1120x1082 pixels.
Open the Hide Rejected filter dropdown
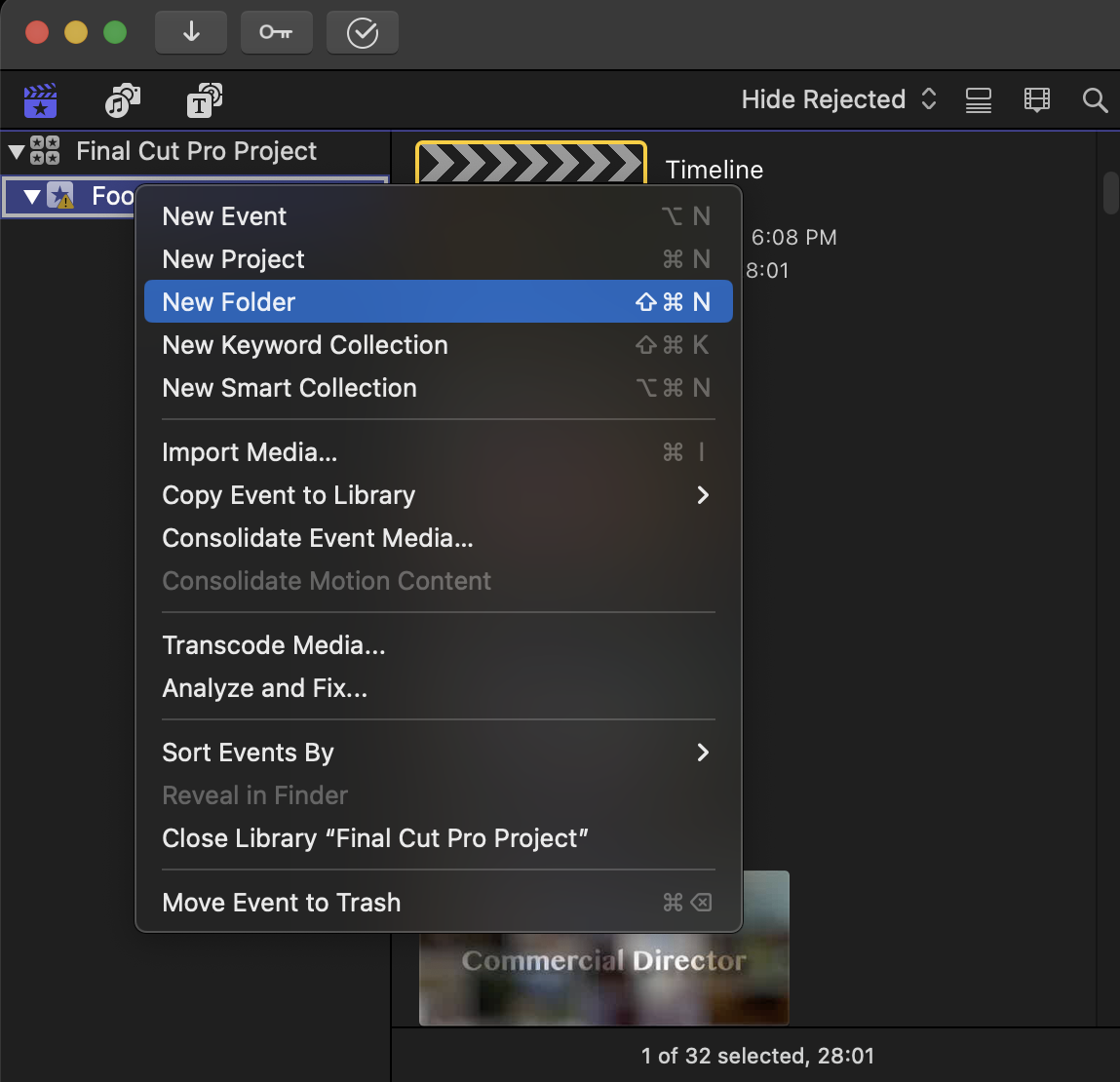(x=839, y=99)
